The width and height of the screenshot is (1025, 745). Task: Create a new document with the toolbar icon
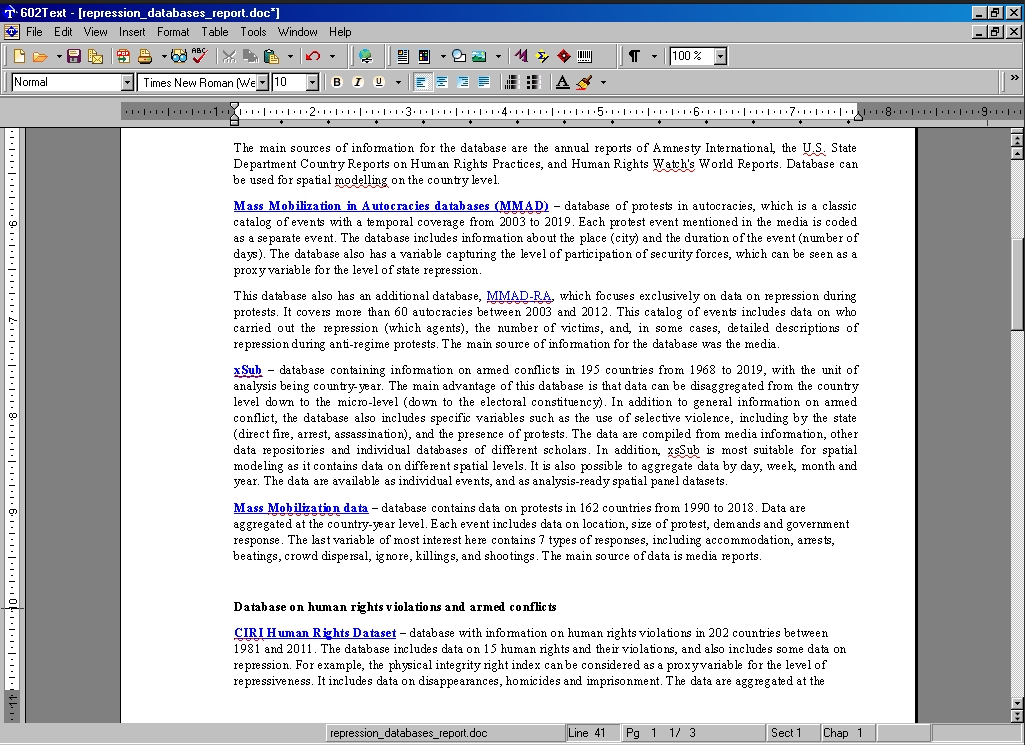(x=19, y=56)
